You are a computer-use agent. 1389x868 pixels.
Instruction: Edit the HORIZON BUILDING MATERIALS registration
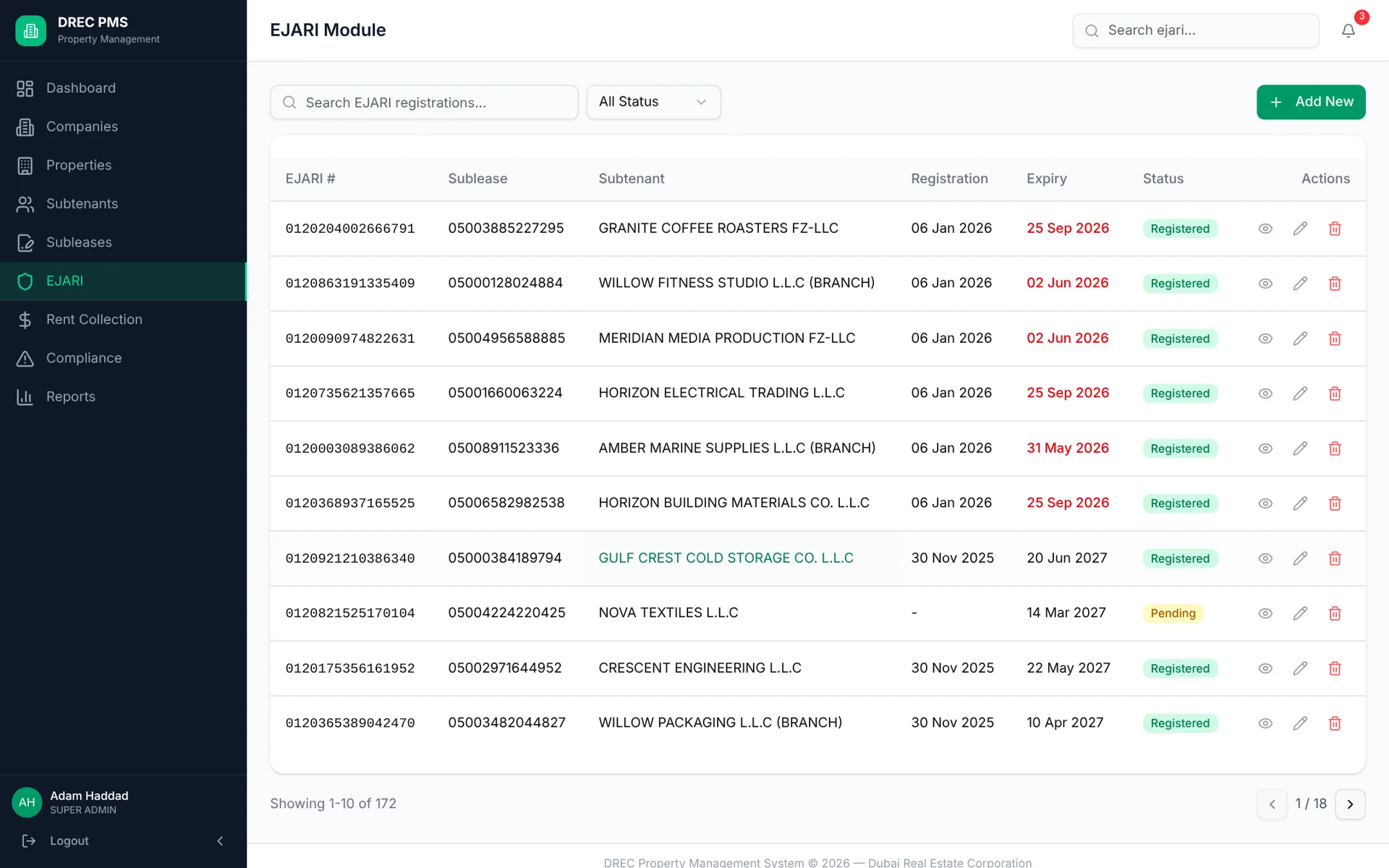click(1300, 503)
